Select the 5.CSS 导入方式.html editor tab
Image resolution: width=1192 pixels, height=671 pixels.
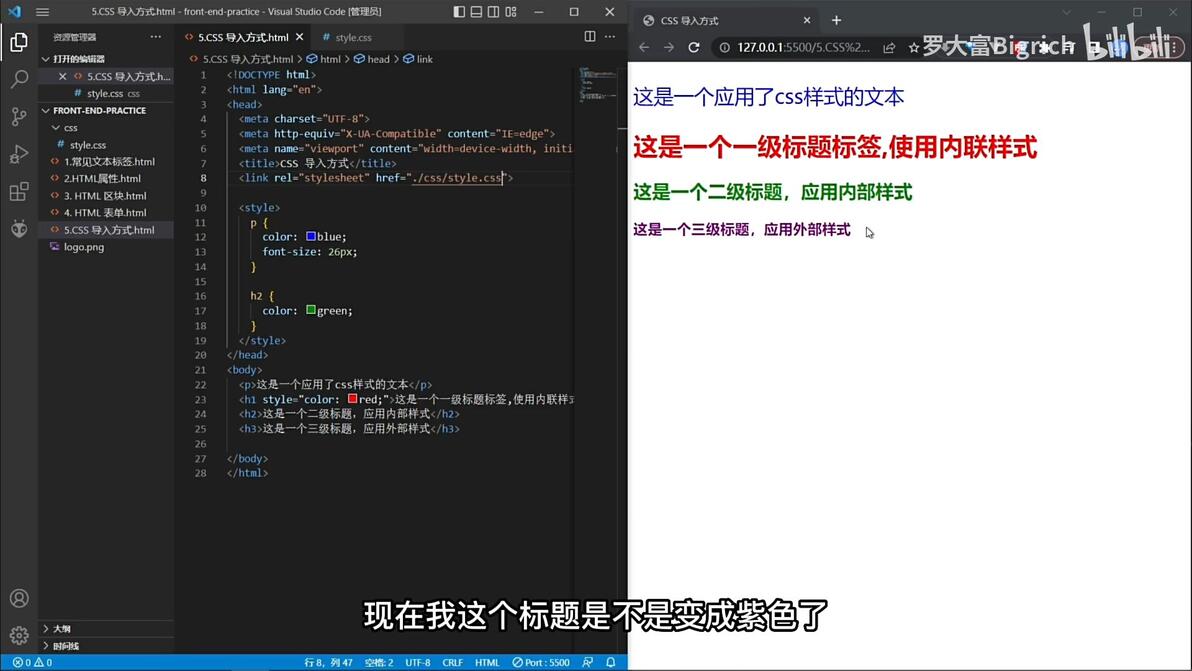[x=243, y=37]
